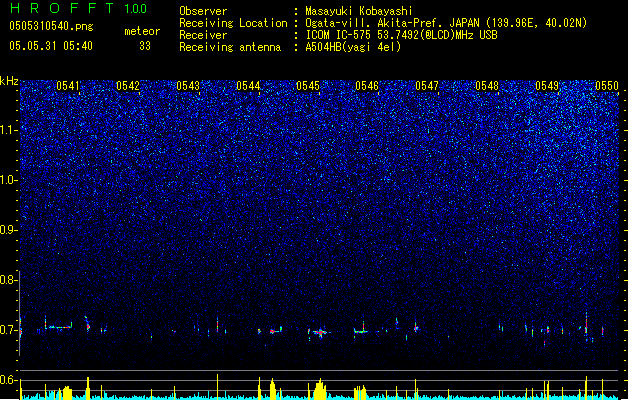Click the meteor count value 33
This screenshot has width=629, height=400.
[x=145, y=46]
